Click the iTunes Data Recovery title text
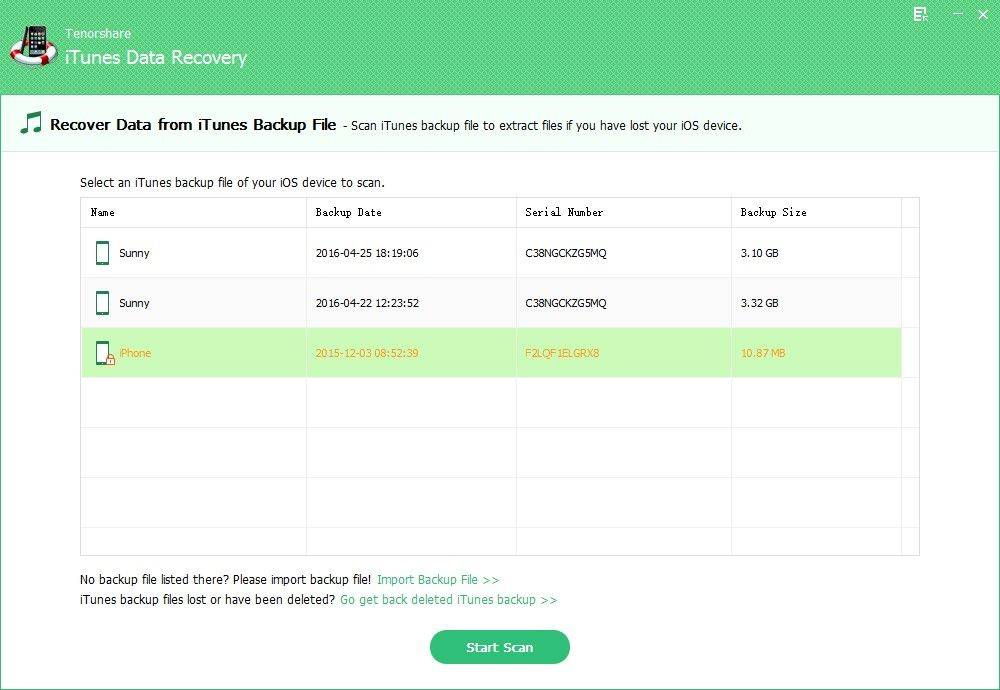This screenshot has width=1000, height=690. (156, 57)
